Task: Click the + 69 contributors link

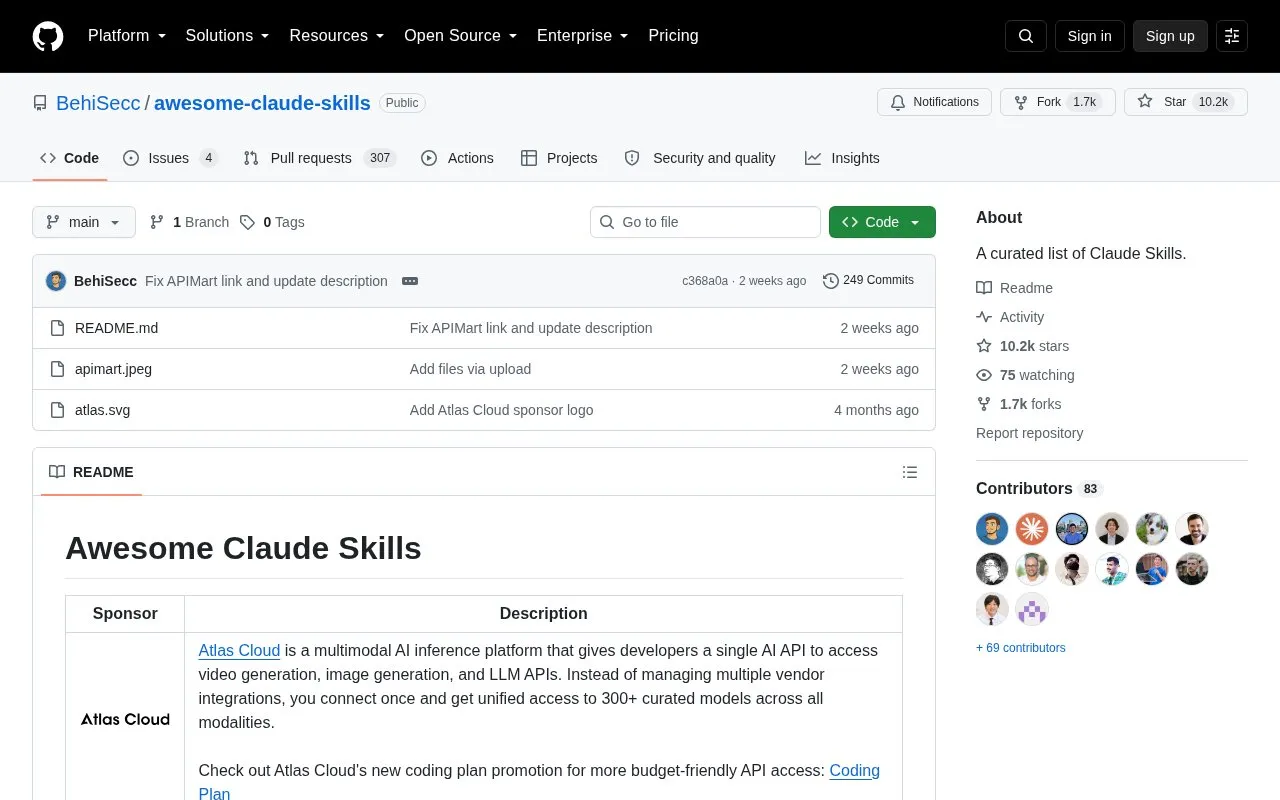Action: tap(1021, 648)
